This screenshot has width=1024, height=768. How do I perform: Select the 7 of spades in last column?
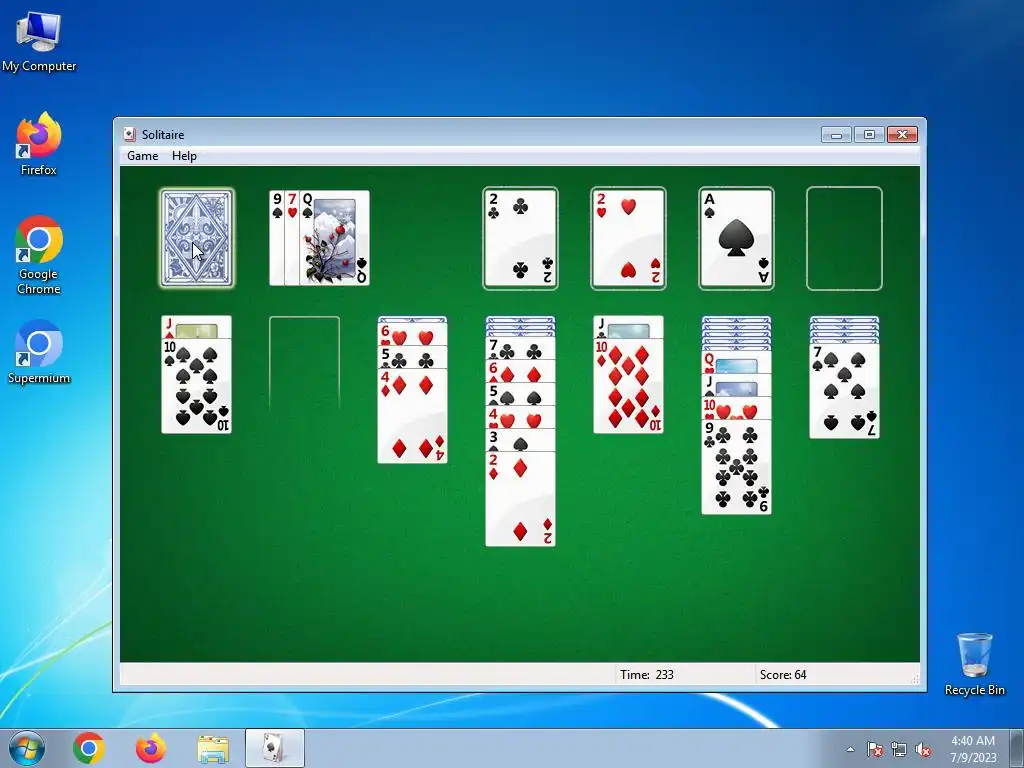[x=844, y=391]
